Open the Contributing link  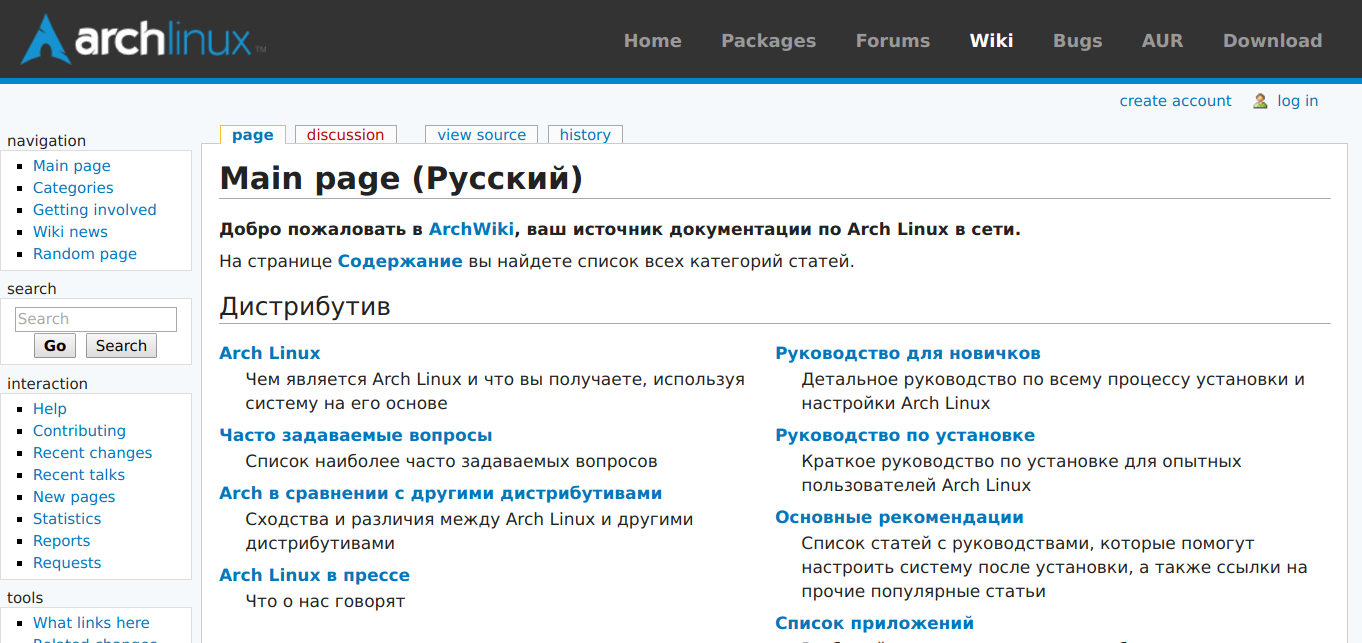click(x=79, y=431)
